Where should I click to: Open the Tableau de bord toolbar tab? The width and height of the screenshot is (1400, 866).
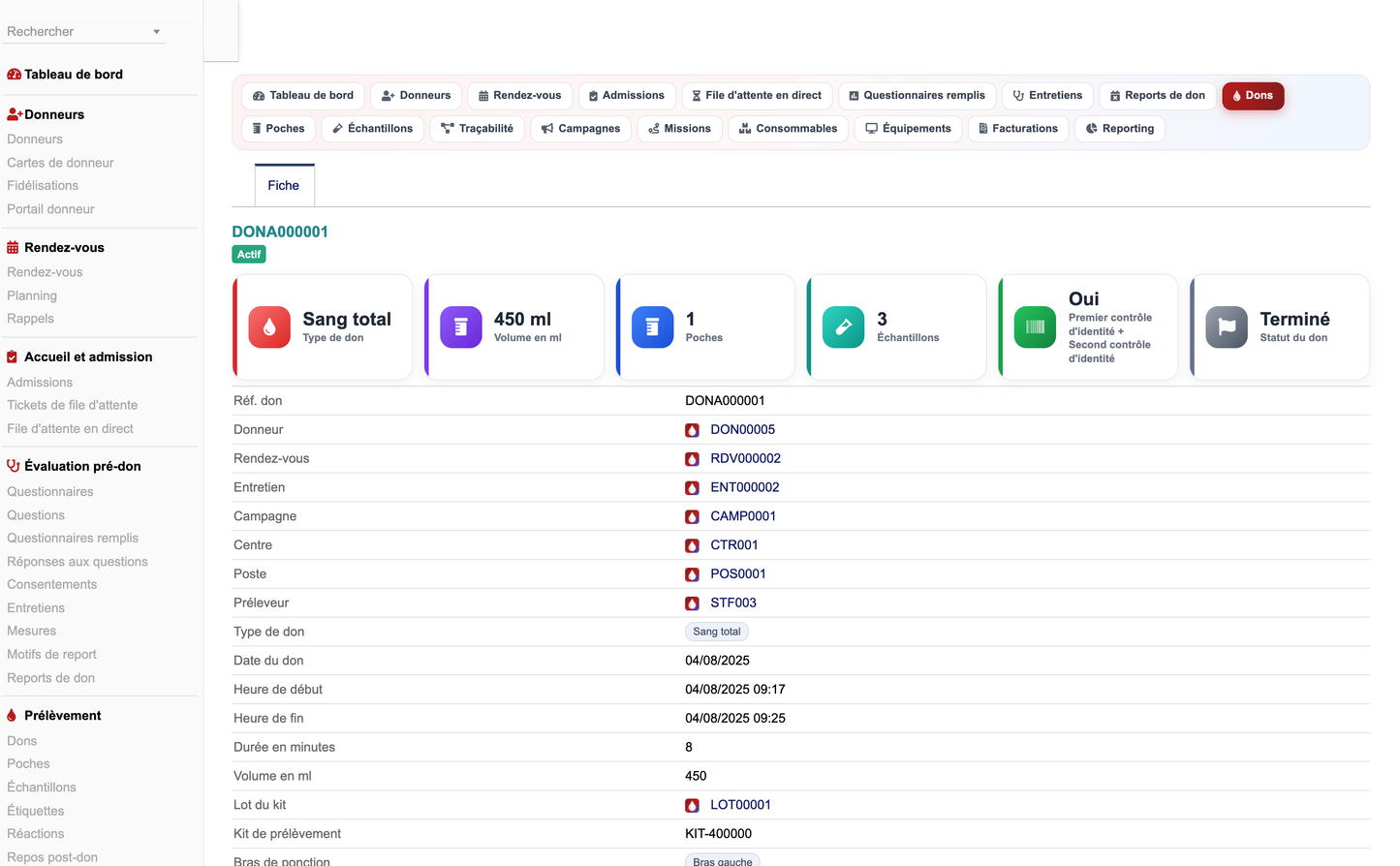tap(303, 96)
